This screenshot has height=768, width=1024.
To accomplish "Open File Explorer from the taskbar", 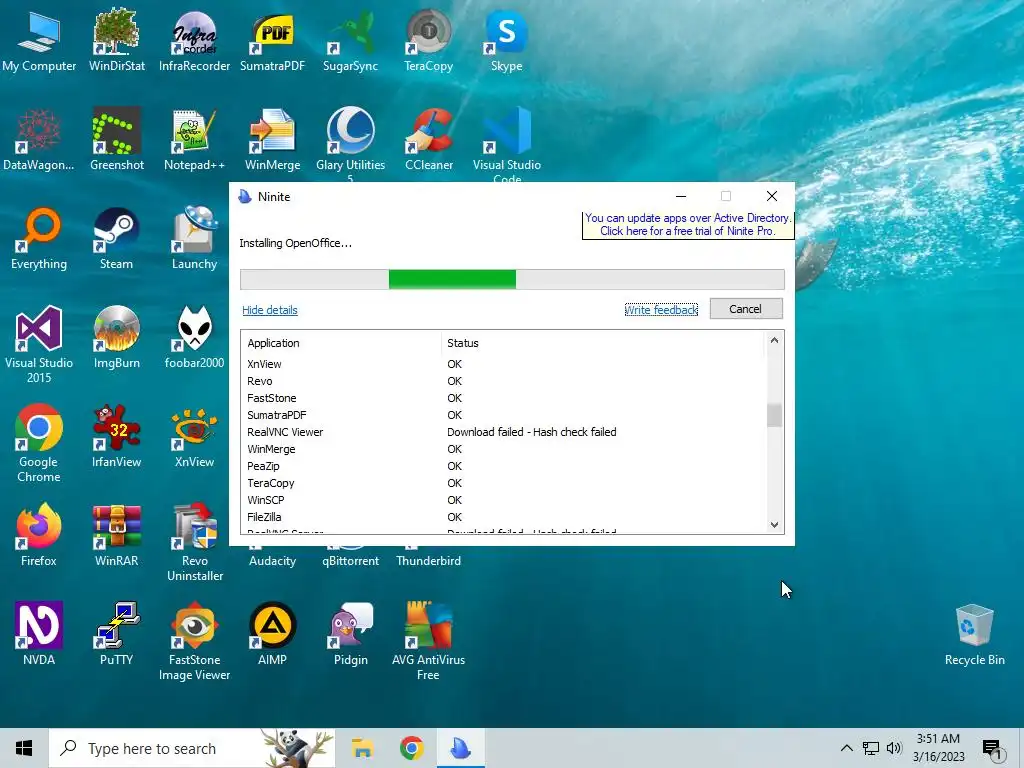I will point(362,748).
